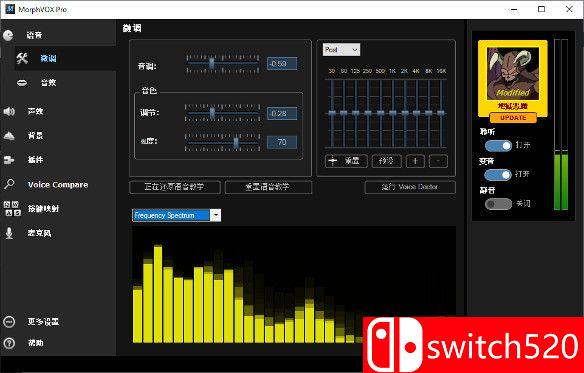Open the 按键映射 key mapping entry
Screen dimensions: 584x373
point(31,209)
